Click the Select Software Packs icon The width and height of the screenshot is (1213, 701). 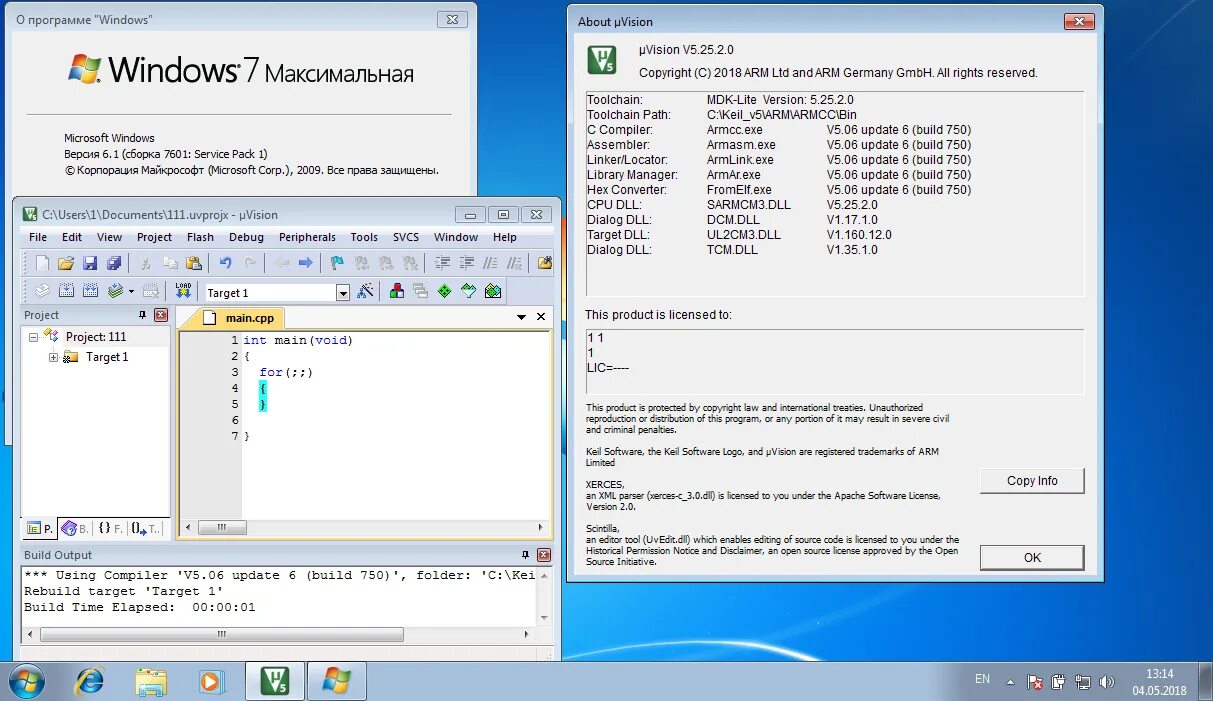[x=468, y=291]
